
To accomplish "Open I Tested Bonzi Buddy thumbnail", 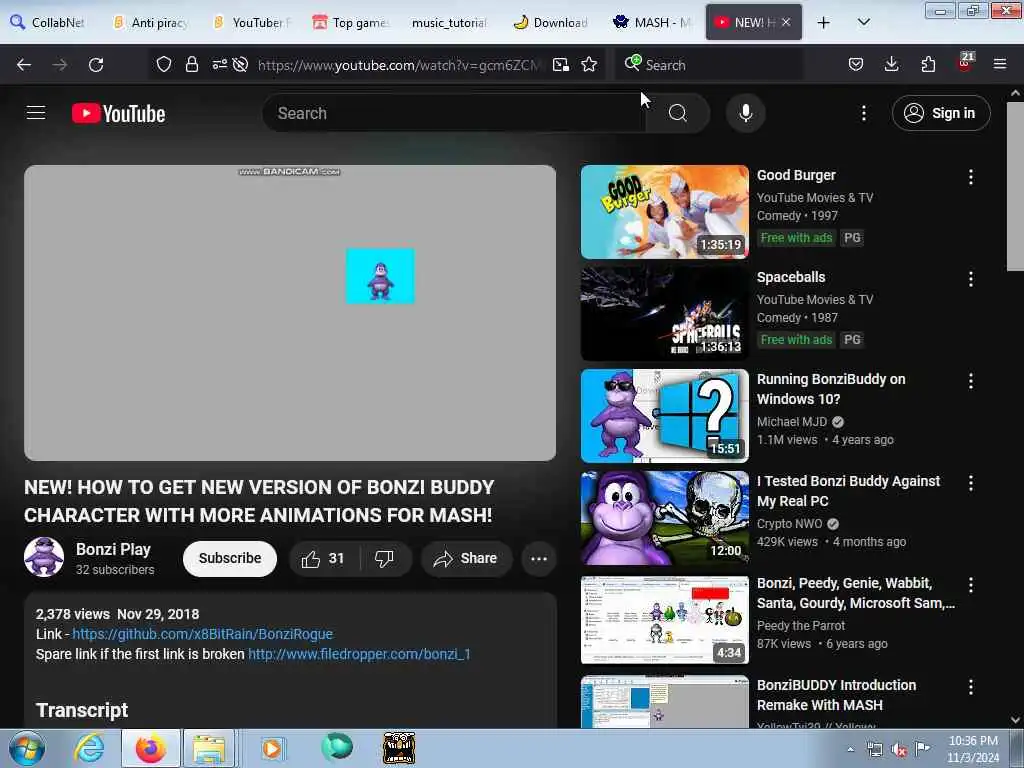I will pos(665,518).
